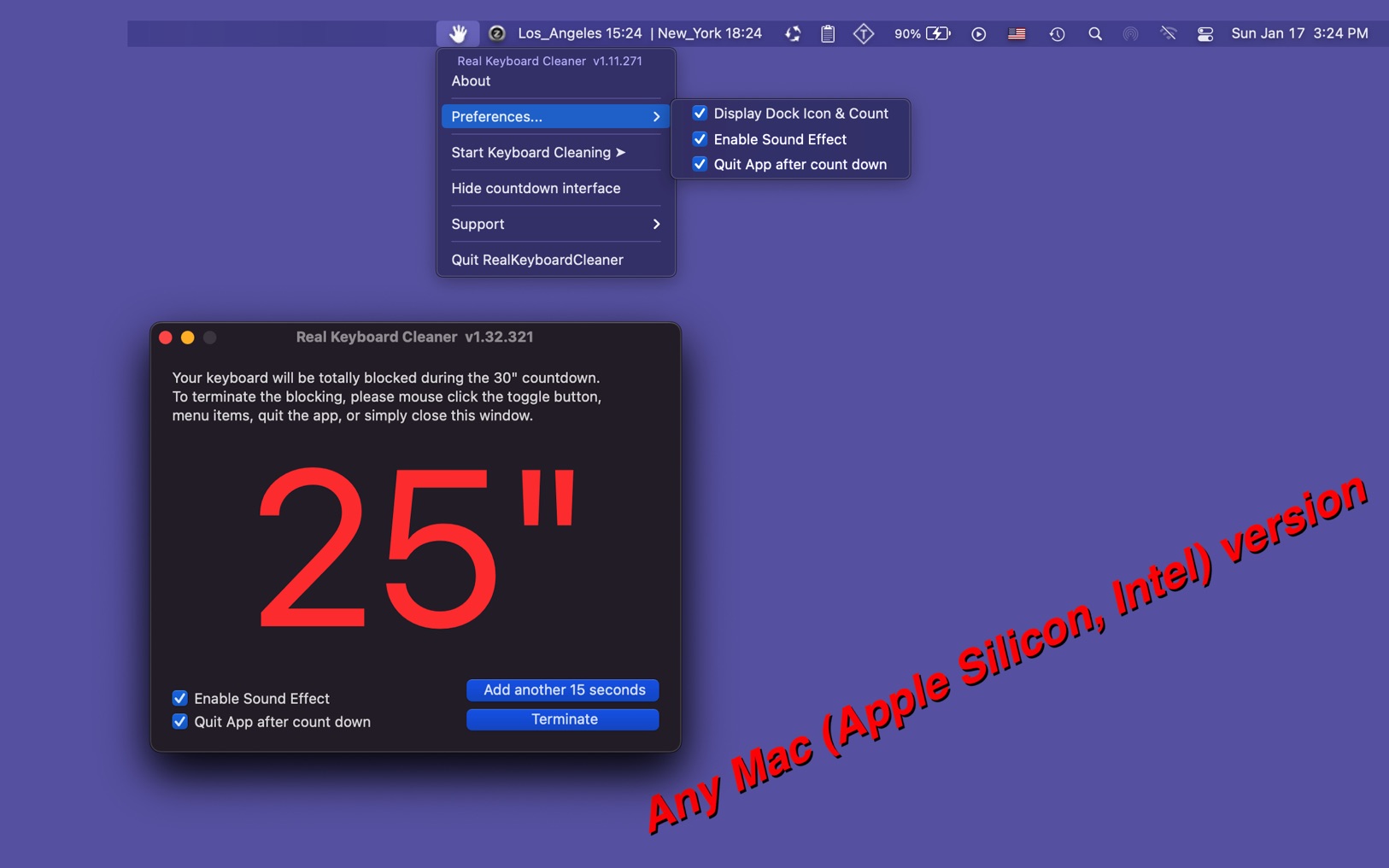
Task: Click the world clock Los_Angeles New_York text
Action: click(640, 33)
